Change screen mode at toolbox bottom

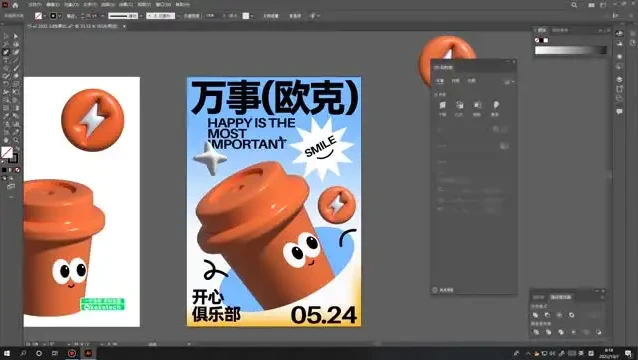11,187
